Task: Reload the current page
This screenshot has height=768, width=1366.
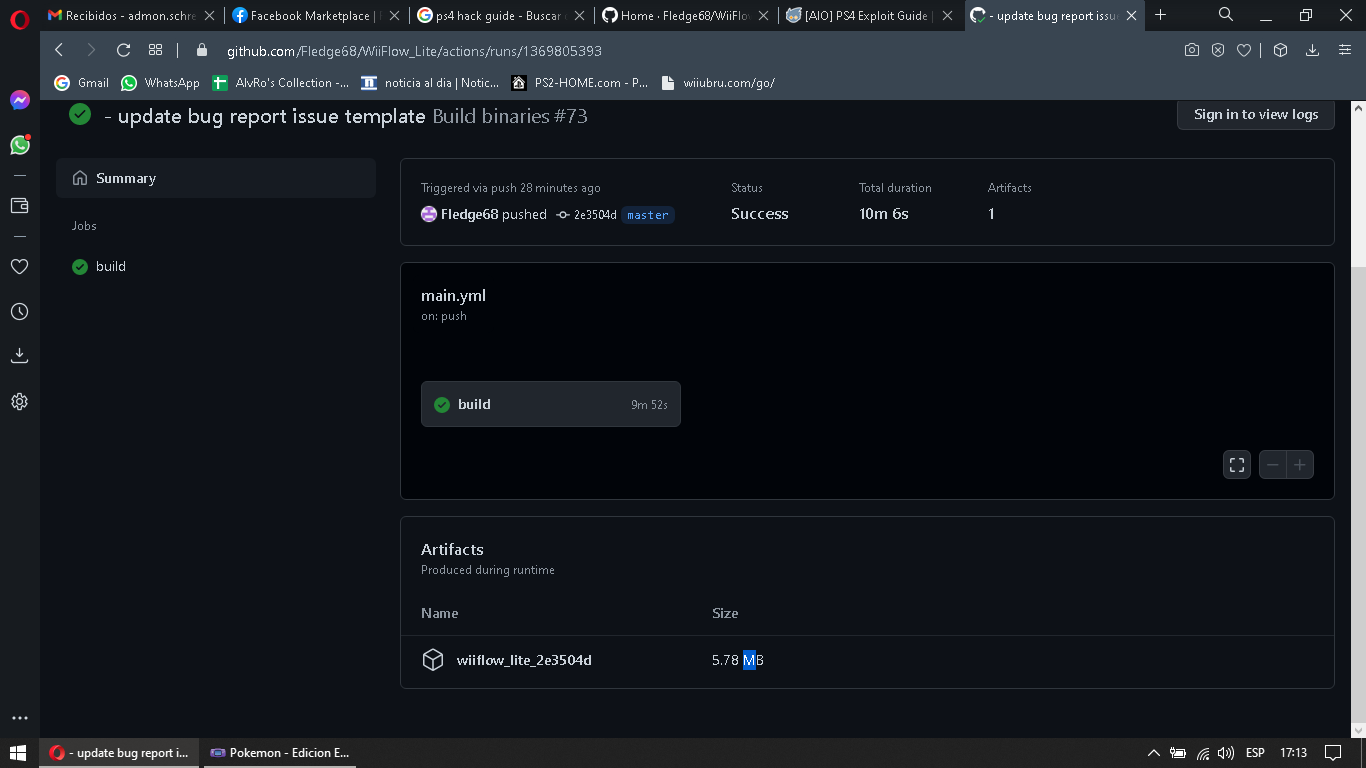Action: pyautogui.click(x=124, y=50)
